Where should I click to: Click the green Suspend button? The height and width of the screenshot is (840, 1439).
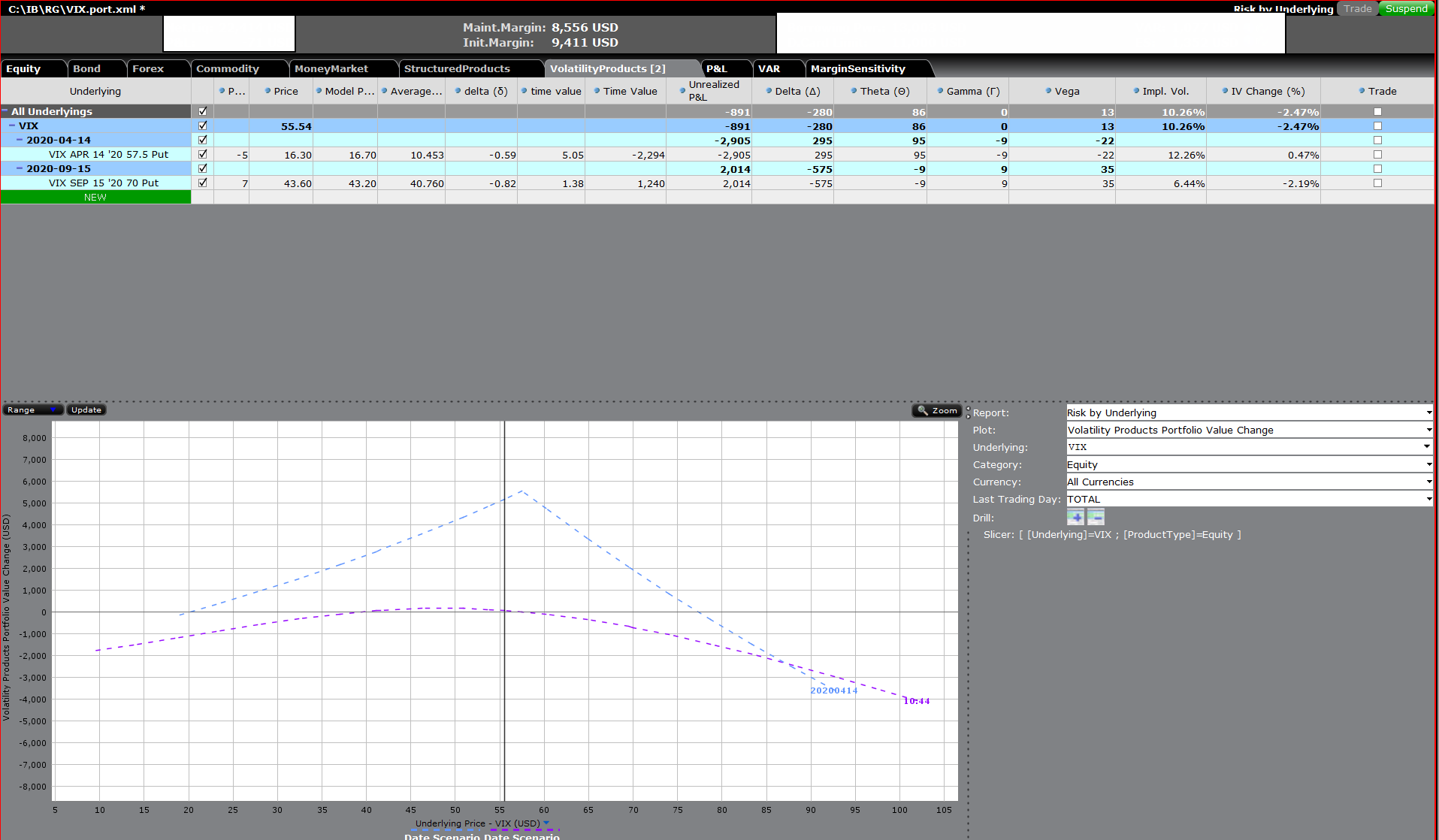point(1405,9)
